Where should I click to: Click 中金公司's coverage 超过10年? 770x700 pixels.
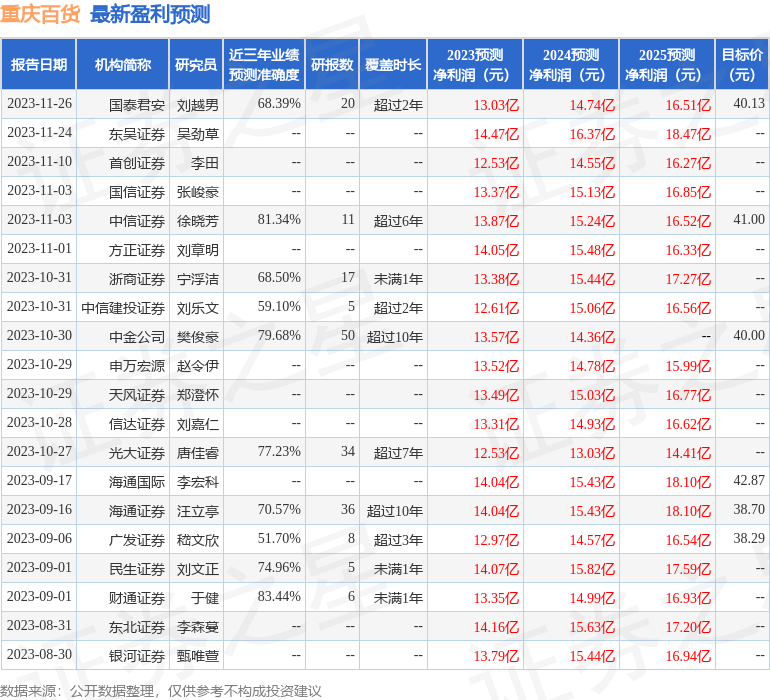(x=395, y=337)
